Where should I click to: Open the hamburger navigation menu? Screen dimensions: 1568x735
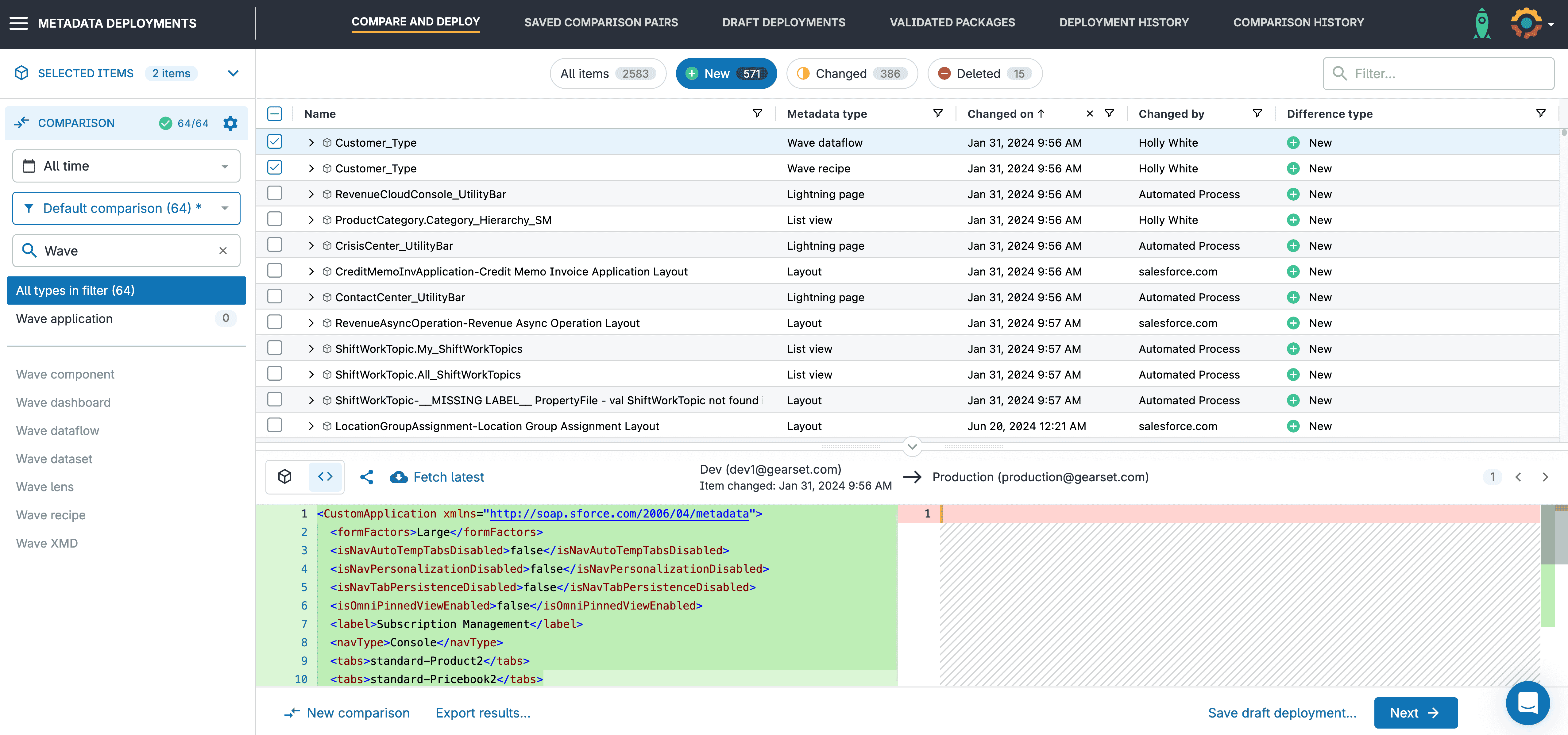(19, 23)
